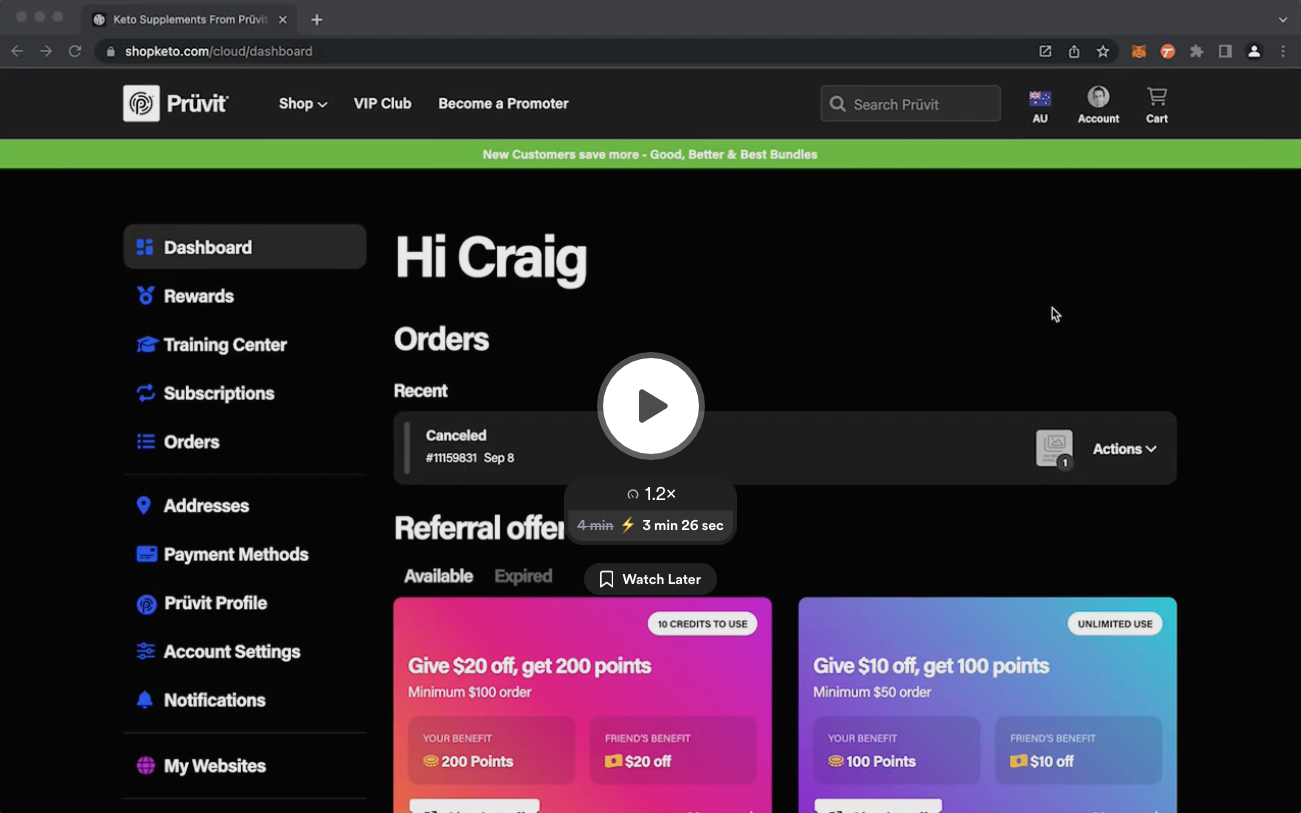Click the MetaMask fox extension icon

[x=1138, y=51]
